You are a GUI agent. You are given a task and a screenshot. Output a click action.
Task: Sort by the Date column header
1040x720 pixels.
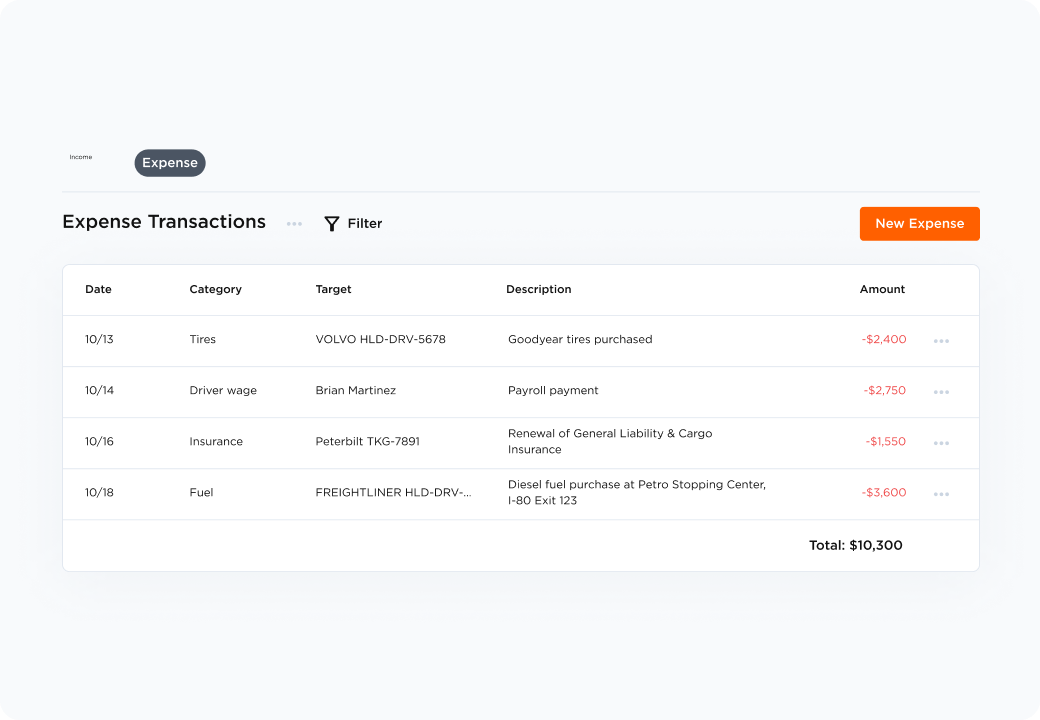(x=98, y=289)
